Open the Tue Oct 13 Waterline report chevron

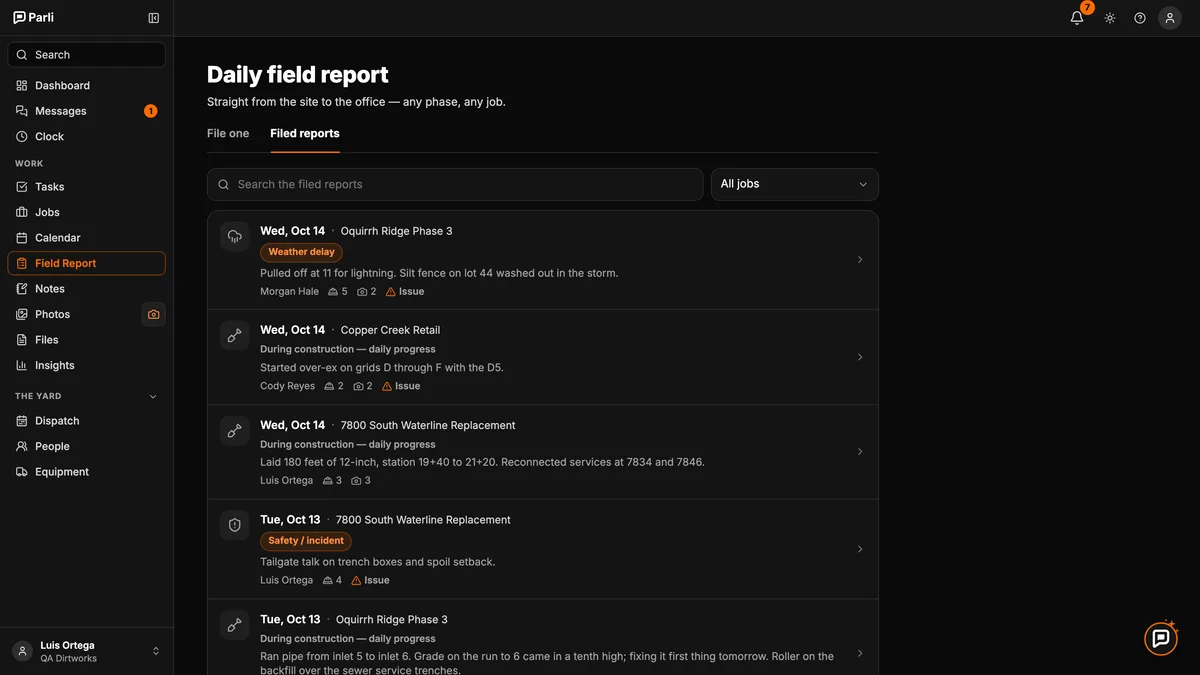tap(860, 549)
